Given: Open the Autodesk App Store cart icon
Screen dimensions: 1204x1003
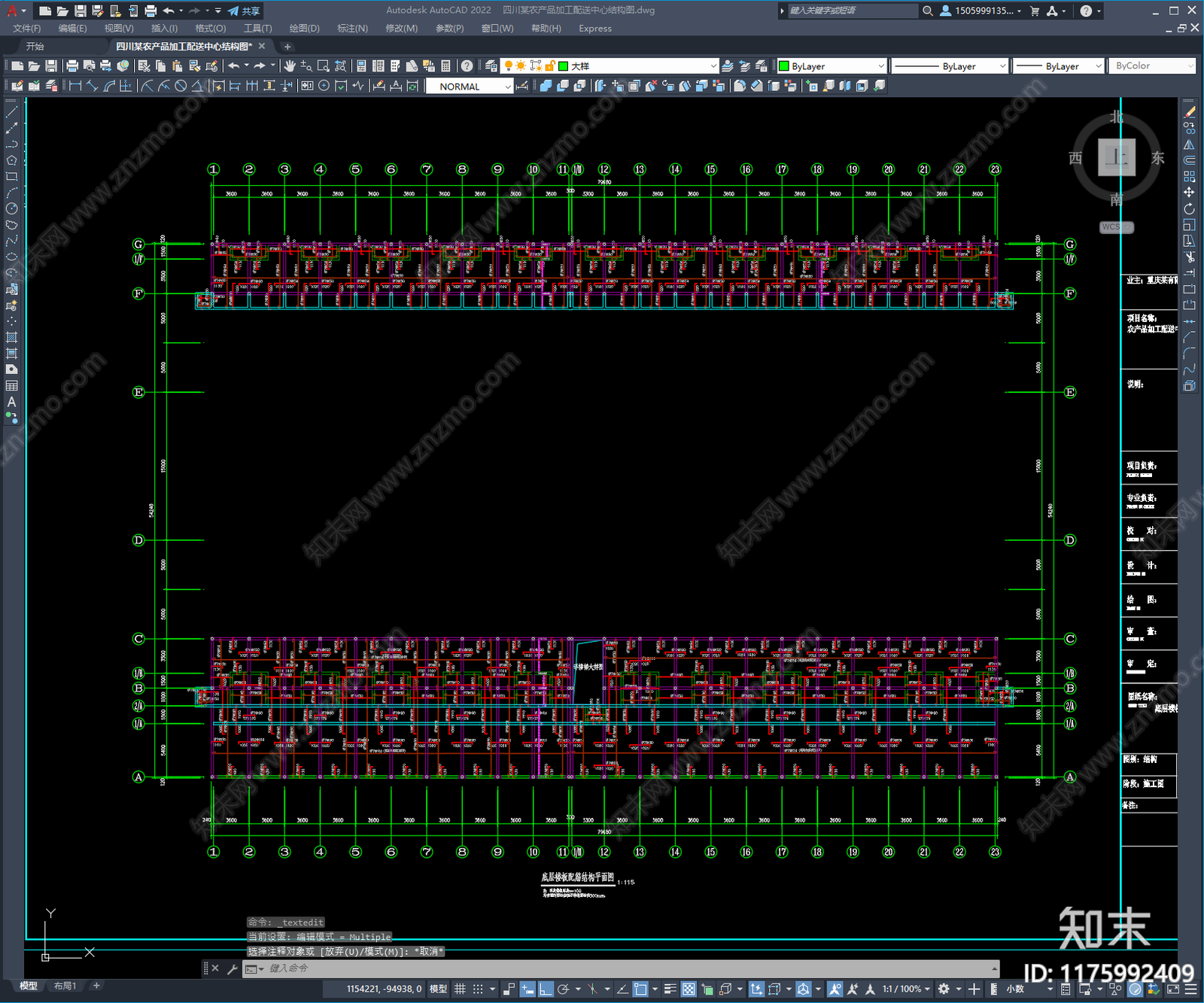Looking at the screenshot, I should click(1035, 11).
